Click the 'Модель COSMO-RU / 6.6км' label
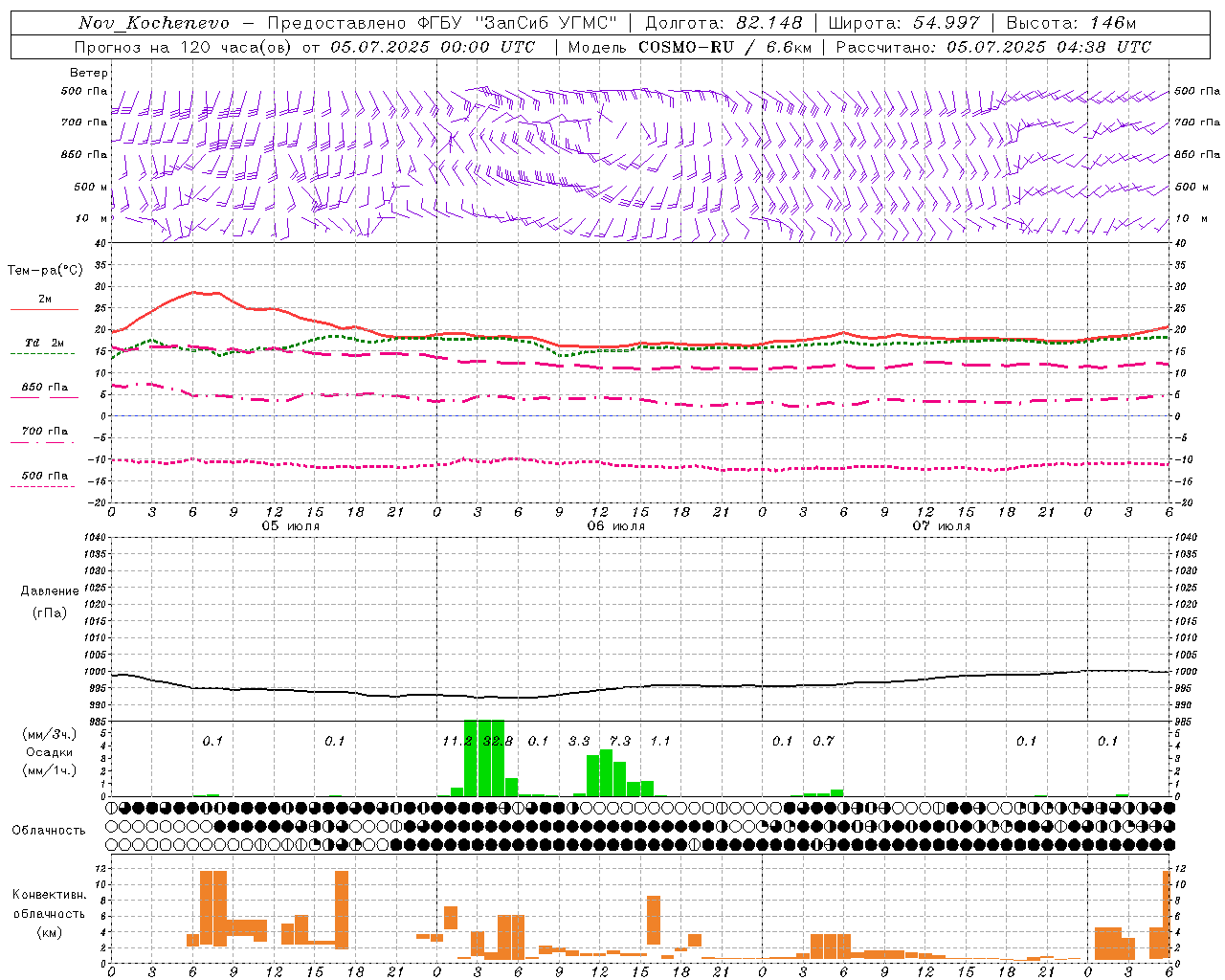 click(x=690, y=47)
